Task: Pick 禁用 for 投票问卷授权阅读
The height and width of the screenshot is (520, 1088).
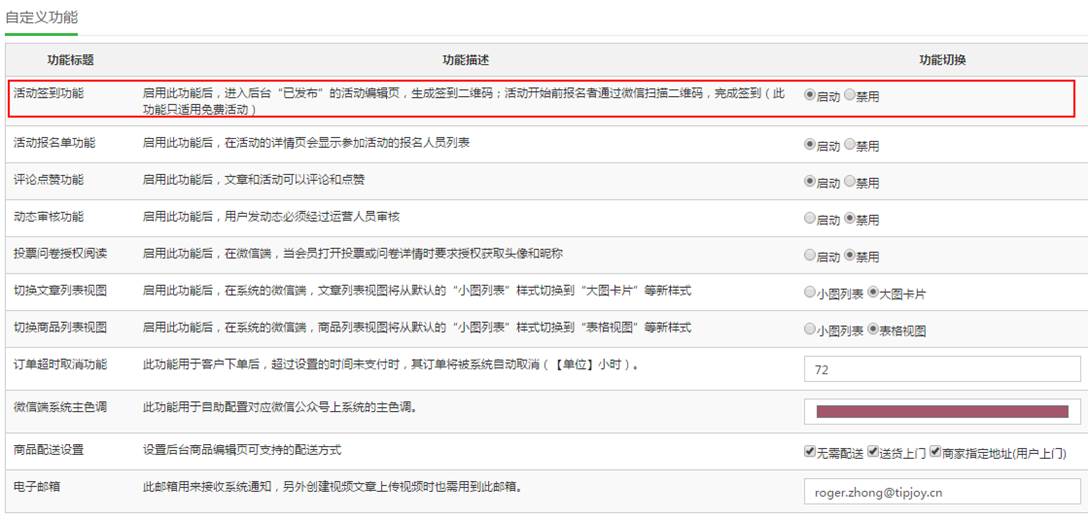Action: click(x=850, y=255)
